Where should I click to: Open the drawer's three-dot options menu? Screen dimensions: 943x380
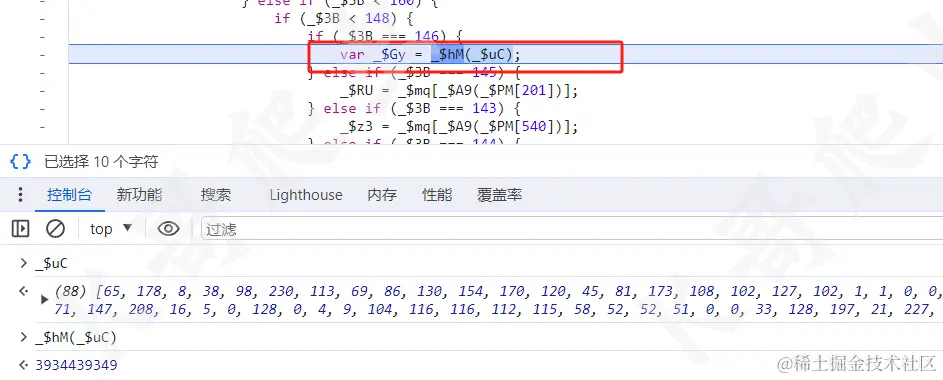tap(20, 195)
